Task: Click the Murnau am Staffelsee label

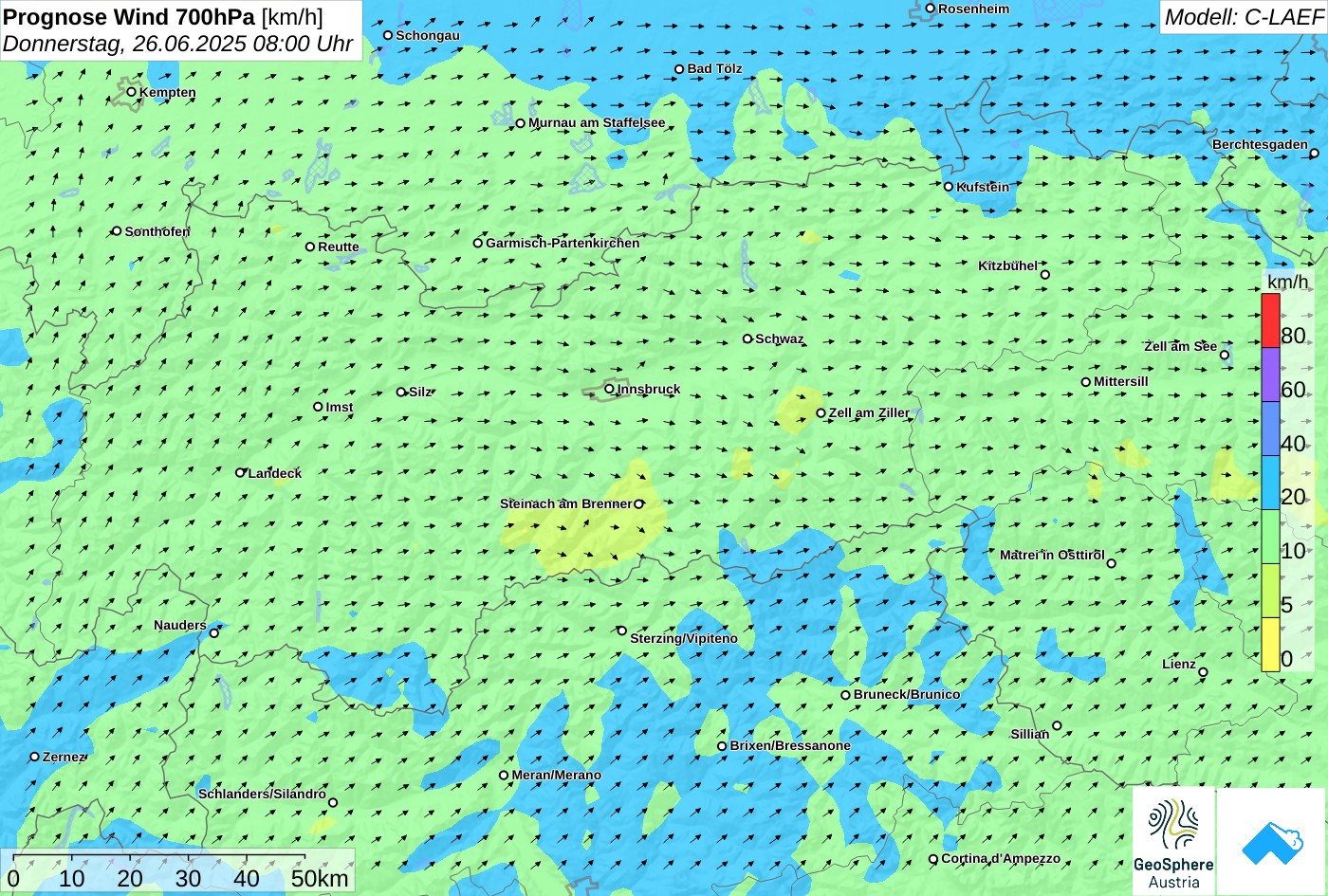Action: click(x=597, y=122)
